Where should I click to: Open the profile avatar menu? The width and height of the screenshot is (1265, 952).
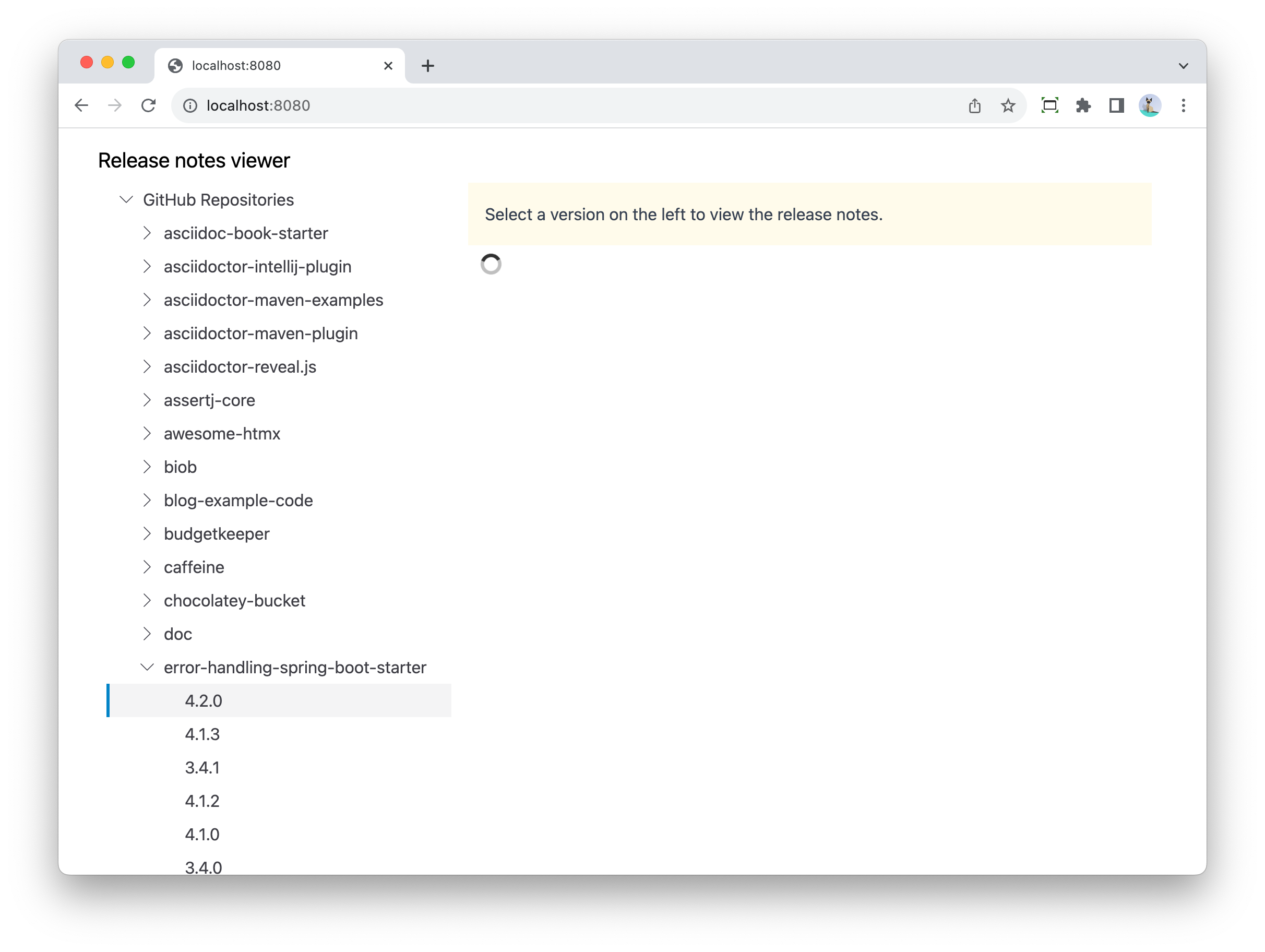(1150, 105)
